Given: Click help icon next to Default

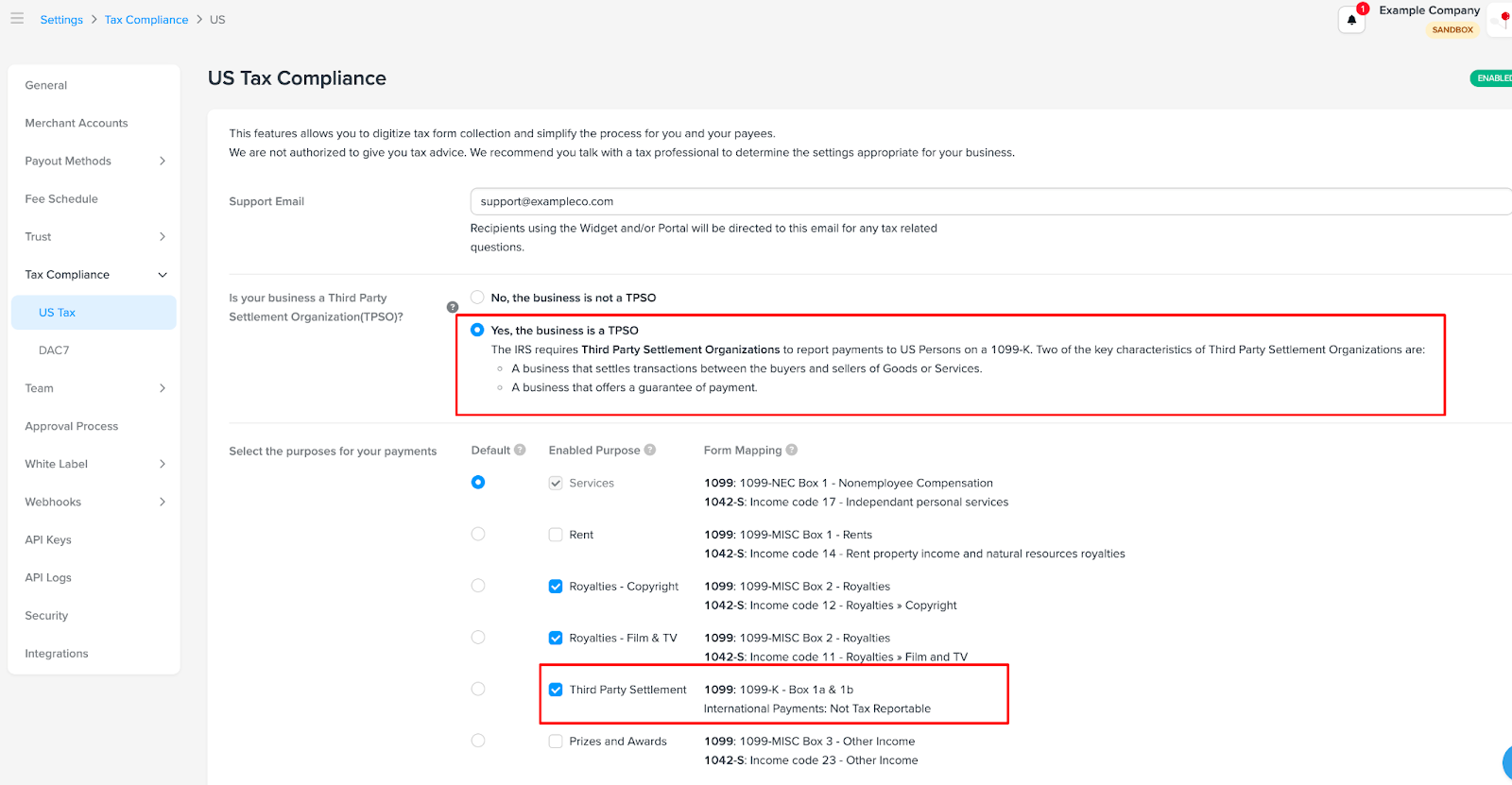Looking at the screenshot, I should click(x=520, y=451).
